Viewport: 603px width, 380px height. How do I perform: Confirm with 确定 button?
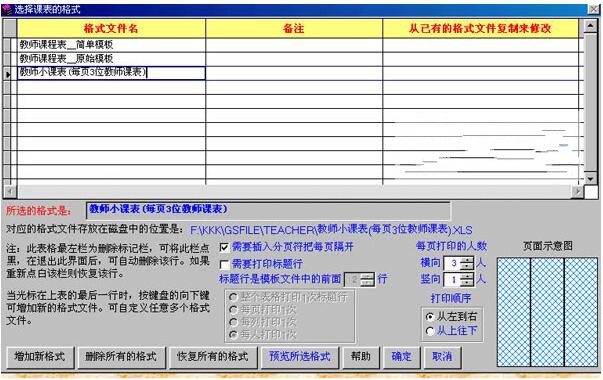[402, 357]
